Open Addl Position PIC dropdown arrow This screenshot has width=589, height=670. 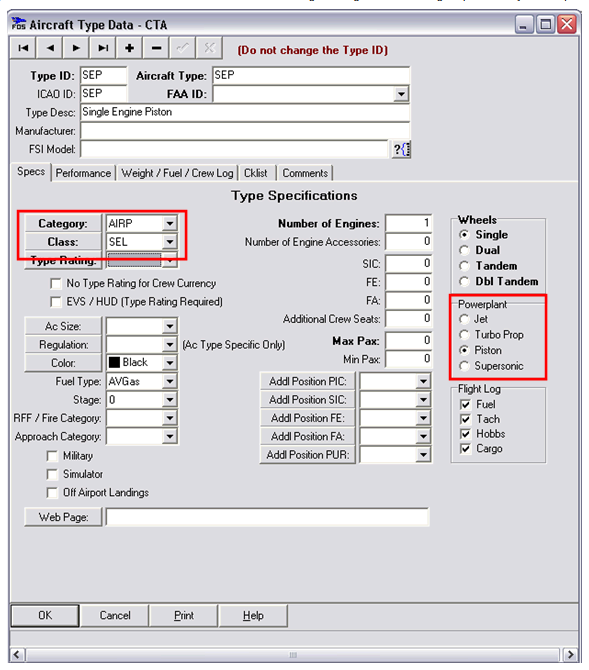423,382
